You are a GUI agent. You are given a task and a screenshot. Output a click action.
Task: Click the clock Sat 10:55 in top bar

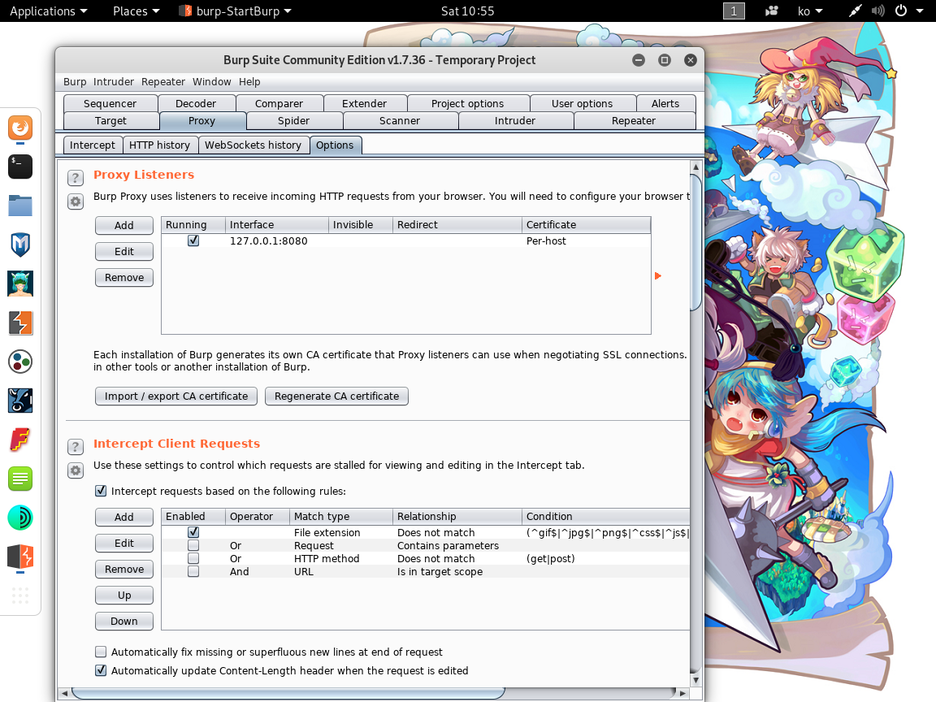pos(467,11)
